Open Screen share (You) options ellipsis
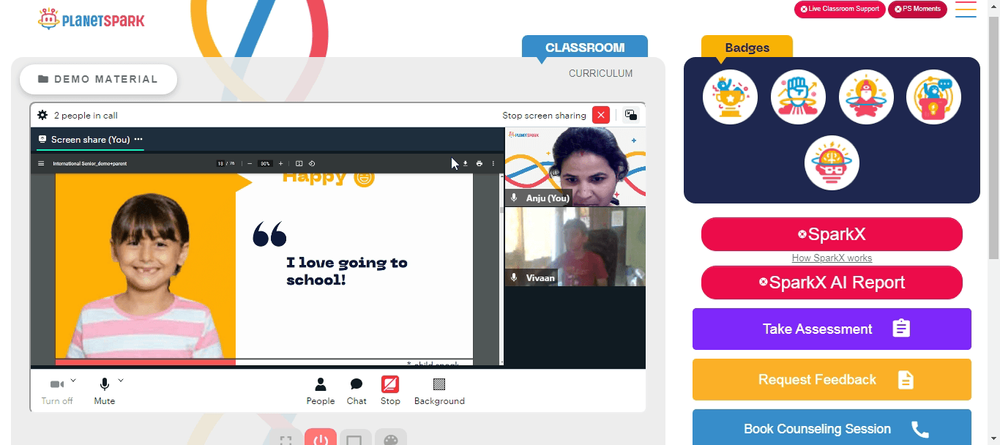 point(138,139)
